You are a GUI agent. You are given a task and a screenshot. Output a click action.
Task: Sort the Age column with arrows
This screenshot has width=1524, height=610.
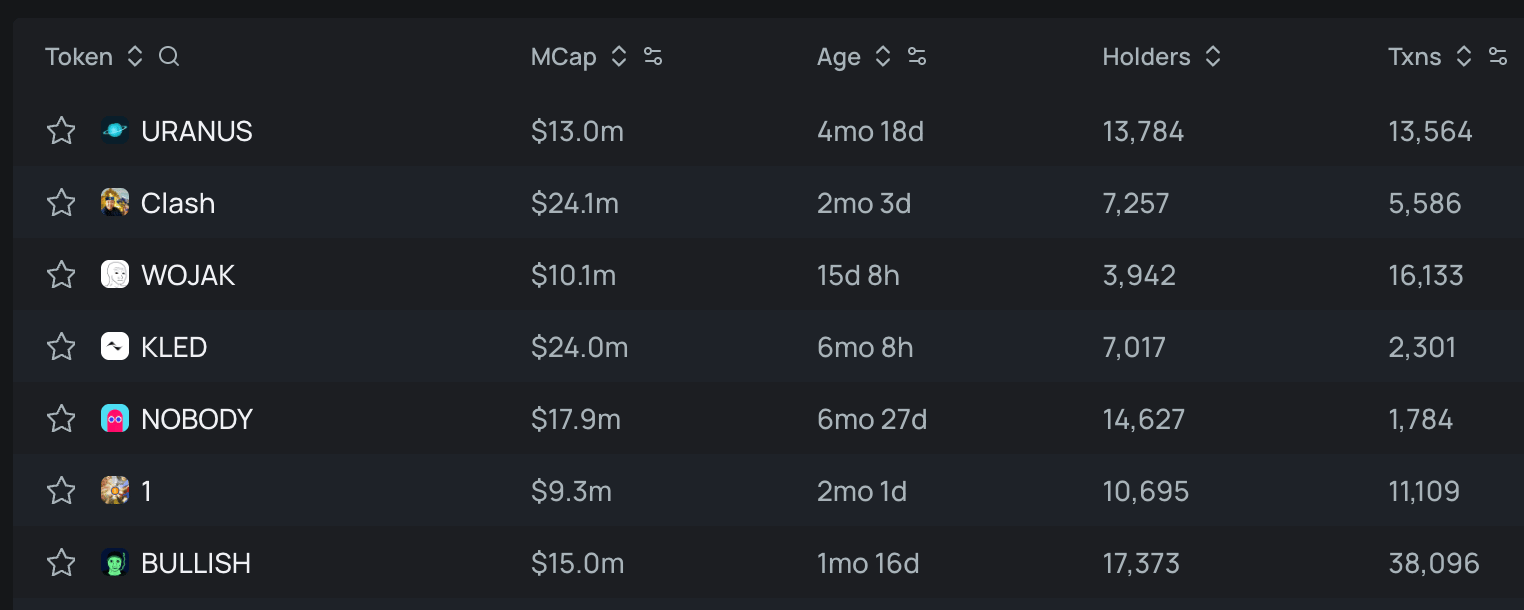883,57
